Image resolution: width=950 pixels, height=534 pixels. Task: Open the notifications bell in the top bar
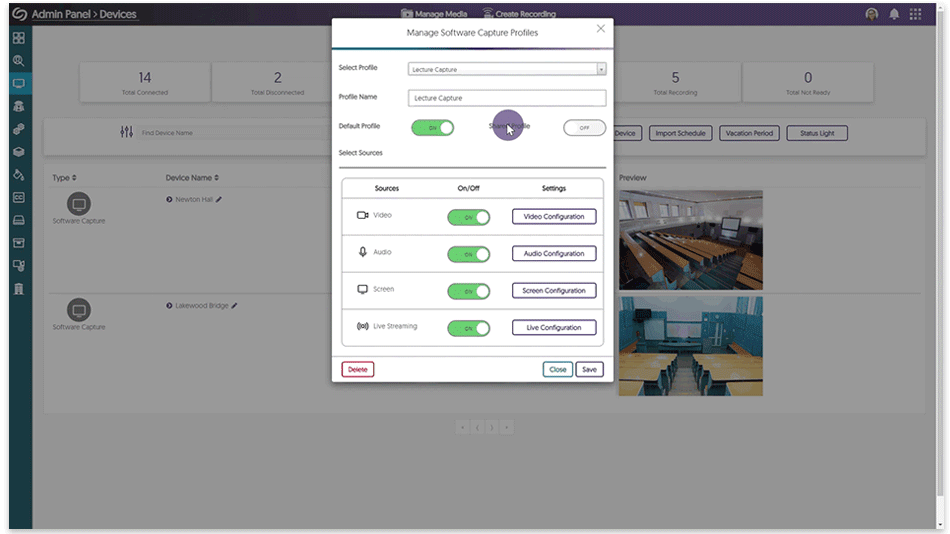[x=894, y=14]
